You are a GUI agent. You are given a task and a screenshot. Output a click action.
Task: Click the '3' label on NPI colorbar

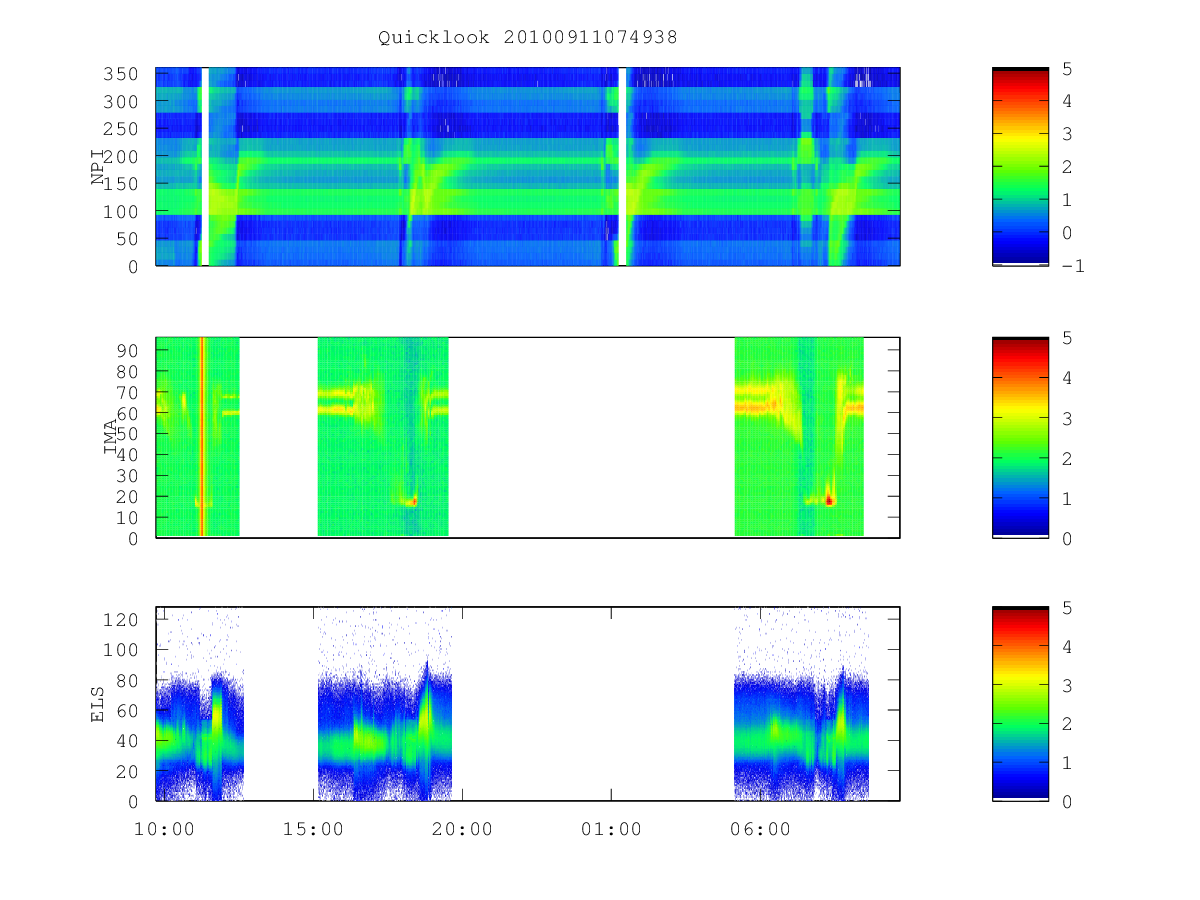click(1068, 134)
